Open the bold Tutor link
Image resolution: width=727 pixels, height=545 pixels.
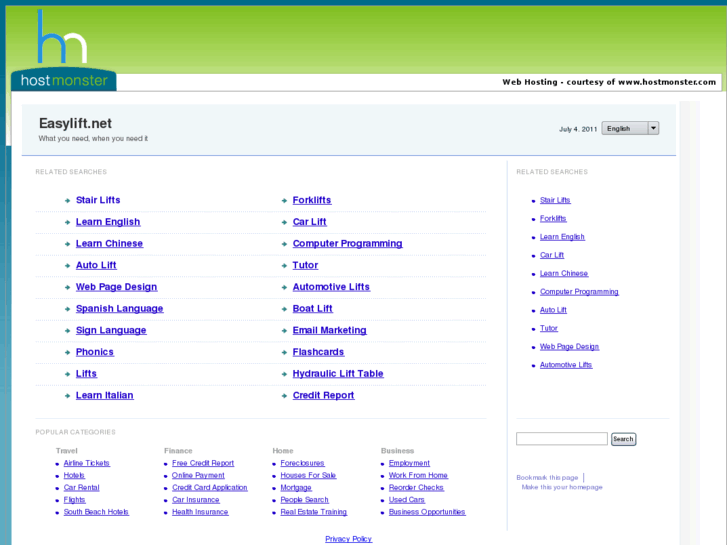[306, 265]
